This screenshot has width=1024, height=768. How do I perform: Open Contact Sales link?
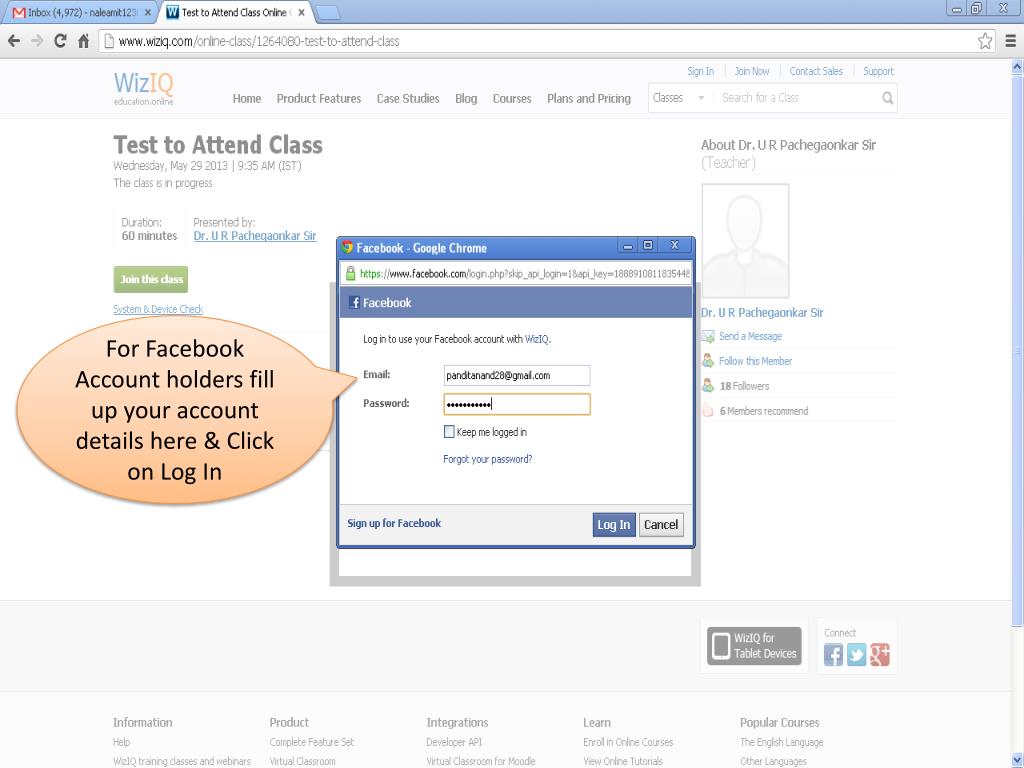pos(816,71)
